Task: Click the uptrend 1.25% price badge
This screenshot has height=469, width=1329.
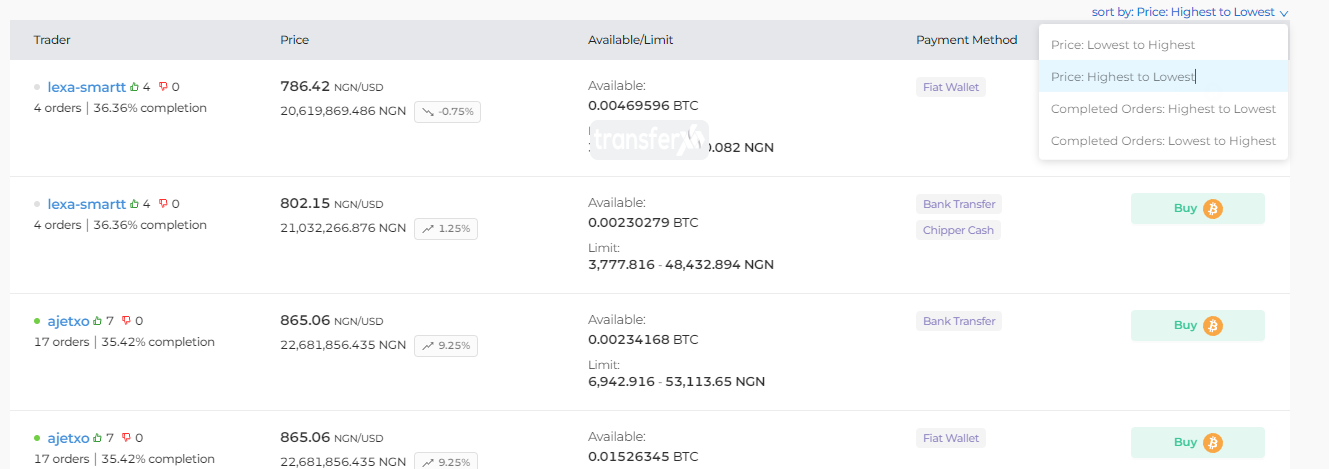Action: pos(446,228)
